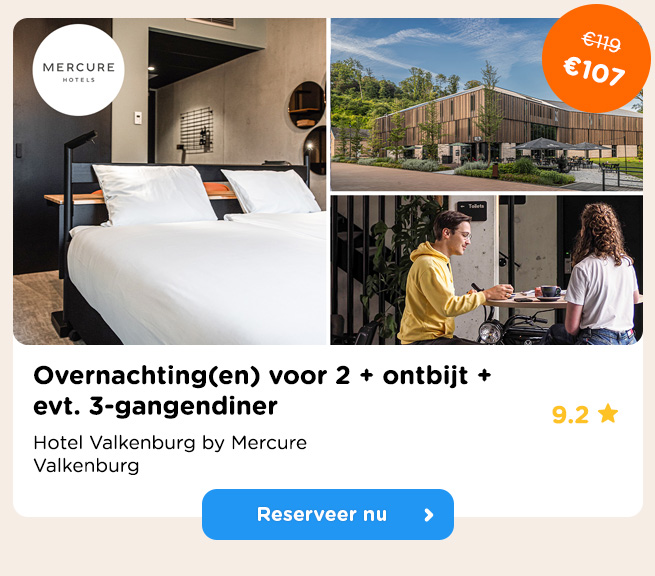Click the white pillows on the bed
Viewport: 655px width, 576px height.
205,192
